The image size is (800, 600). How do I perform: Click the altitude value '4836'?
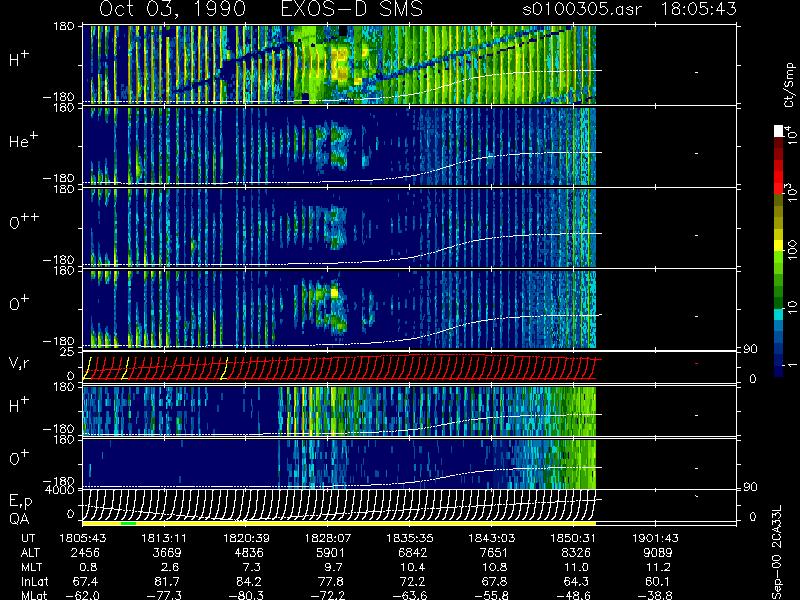click(x=248, y=553)
